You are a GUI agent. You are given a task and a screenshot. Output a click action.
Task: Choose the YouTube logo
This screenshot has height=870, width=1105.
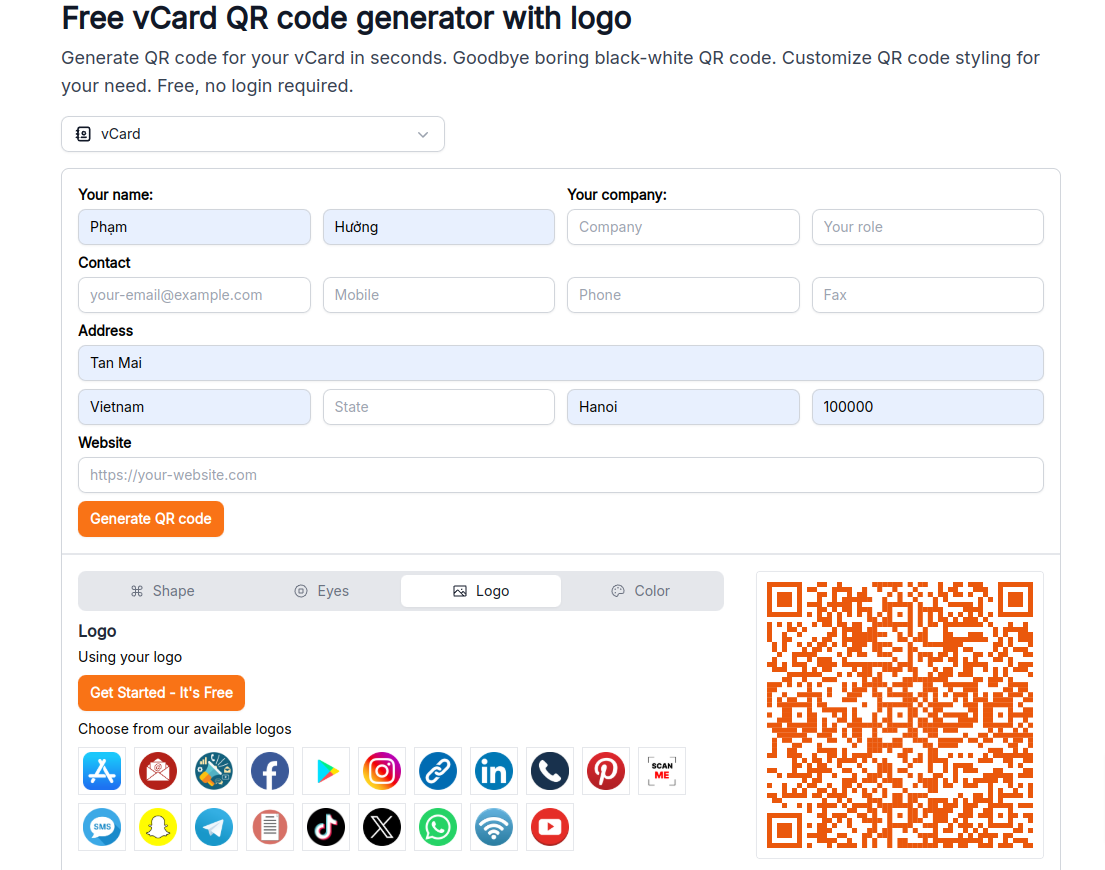[550, 827]
